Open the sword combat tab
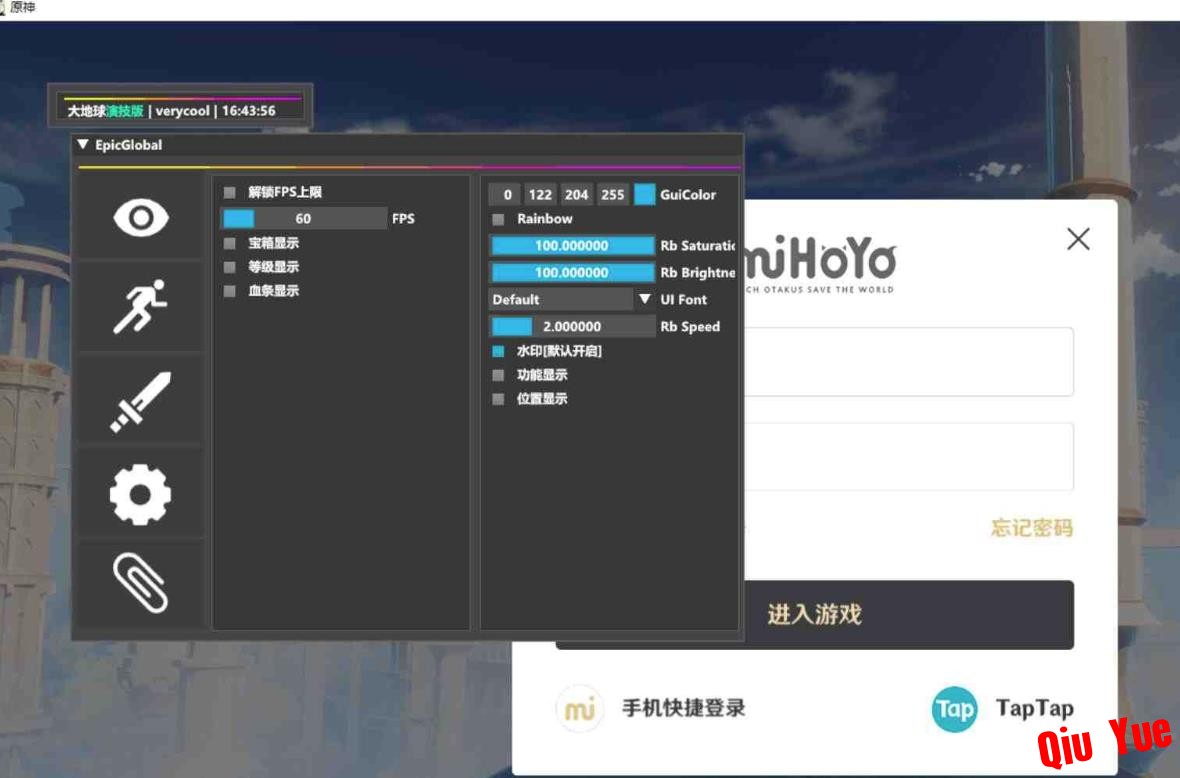Image resolution: width=1180 pixels, height=778 pixels. [141, 402]
